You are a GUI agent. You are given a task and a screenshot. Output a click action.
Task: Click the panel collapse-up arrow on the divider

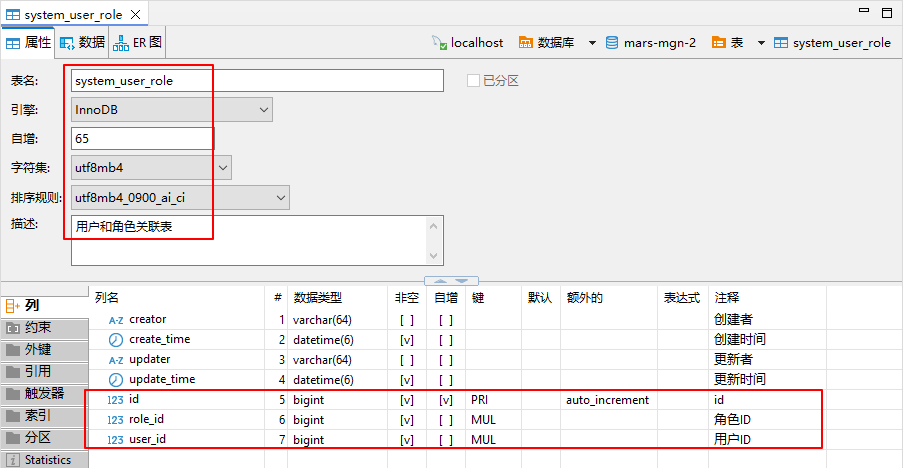coord(440,281)
